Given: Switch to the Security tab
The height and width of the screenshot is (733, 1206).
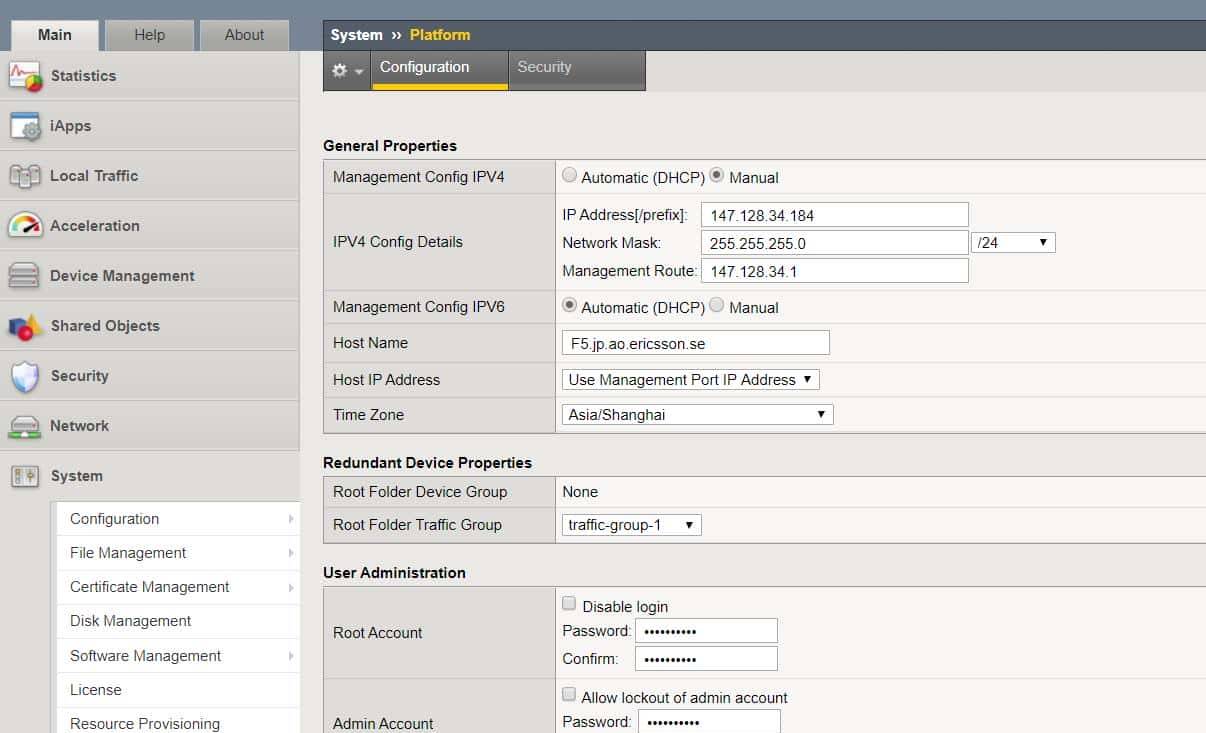Looking at the screenshot, I should (x=545, y=68).
